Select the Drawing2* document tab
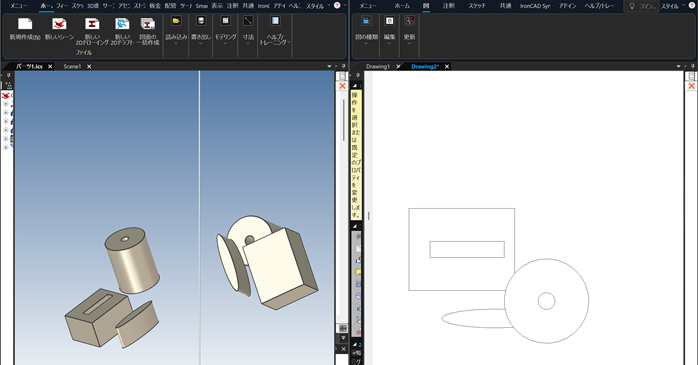698x365 pixels. click(x=425, y=66)
